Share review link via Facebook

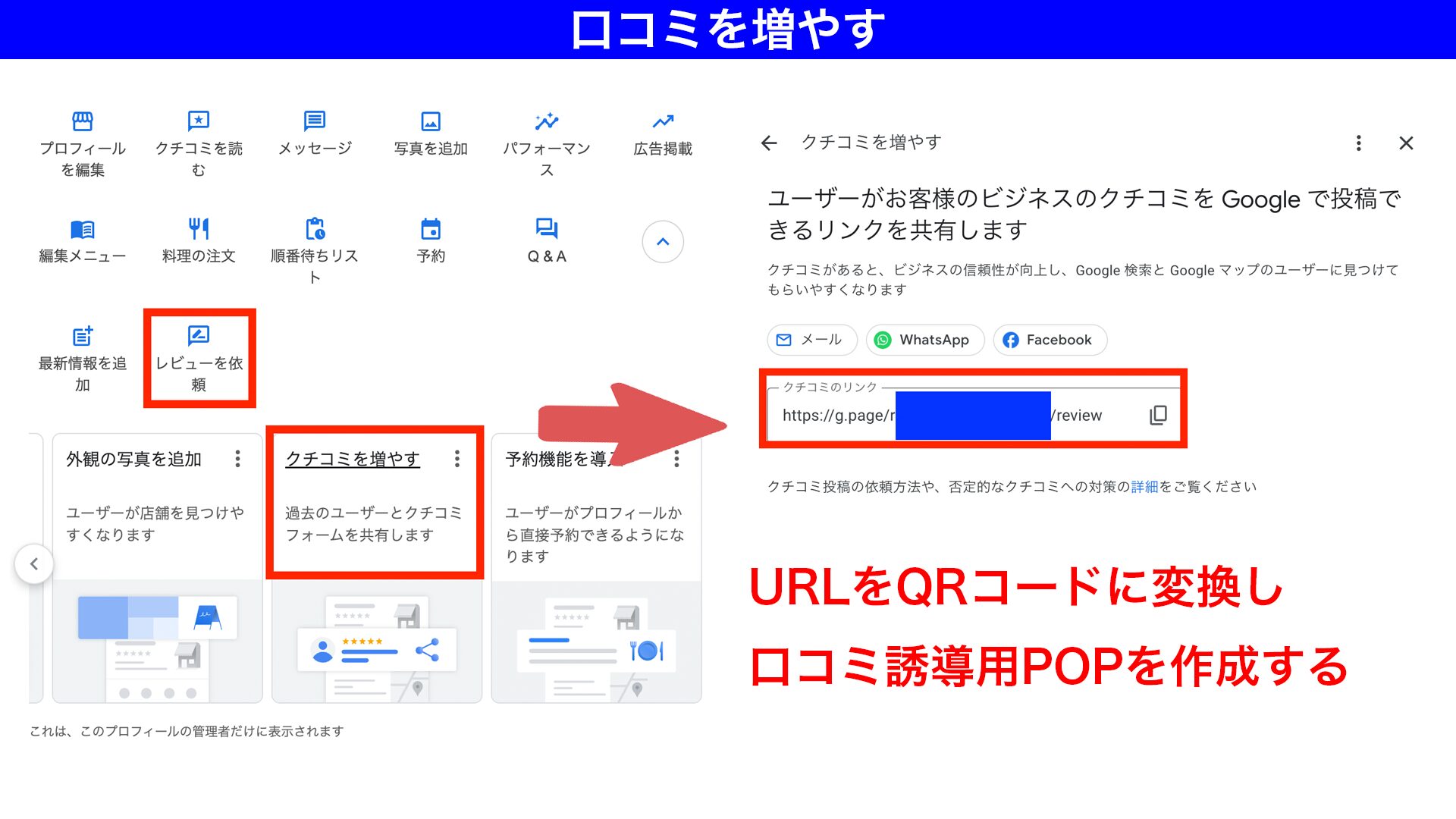pyautogui.click(x=1050, y=340)
